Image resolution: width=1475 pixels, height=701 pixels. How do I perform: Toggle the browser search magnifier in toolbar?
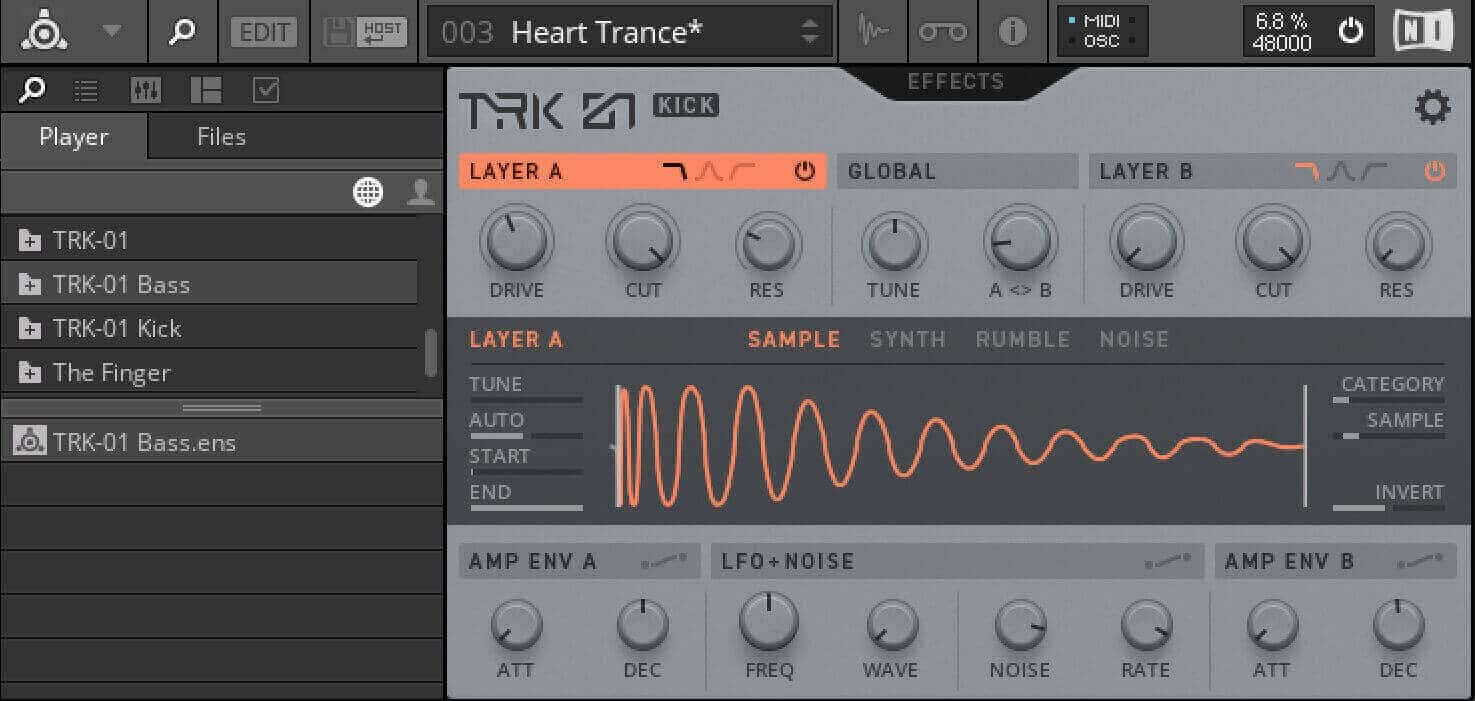181,31
